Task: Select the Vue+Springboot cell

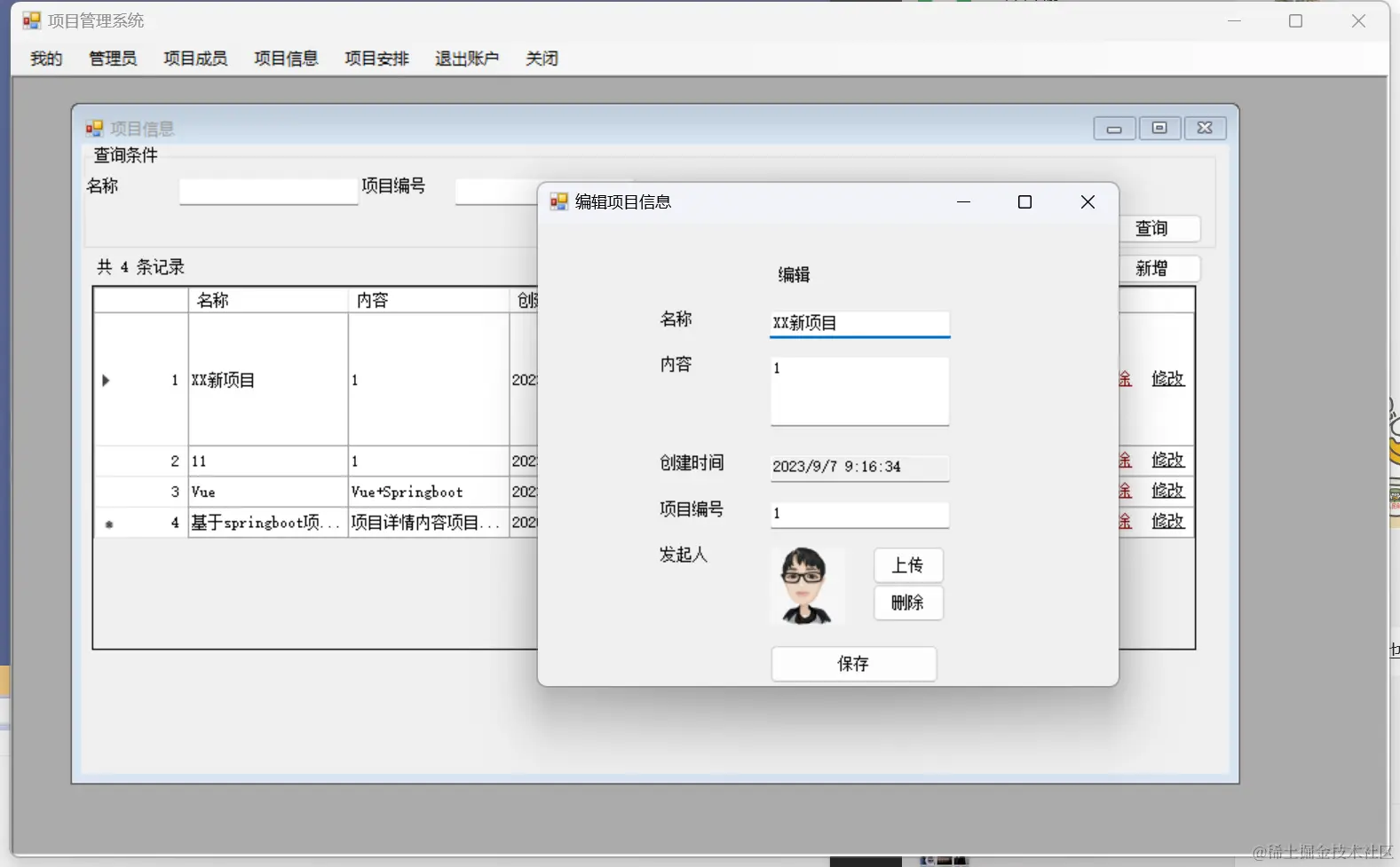Action: (429, 492)
